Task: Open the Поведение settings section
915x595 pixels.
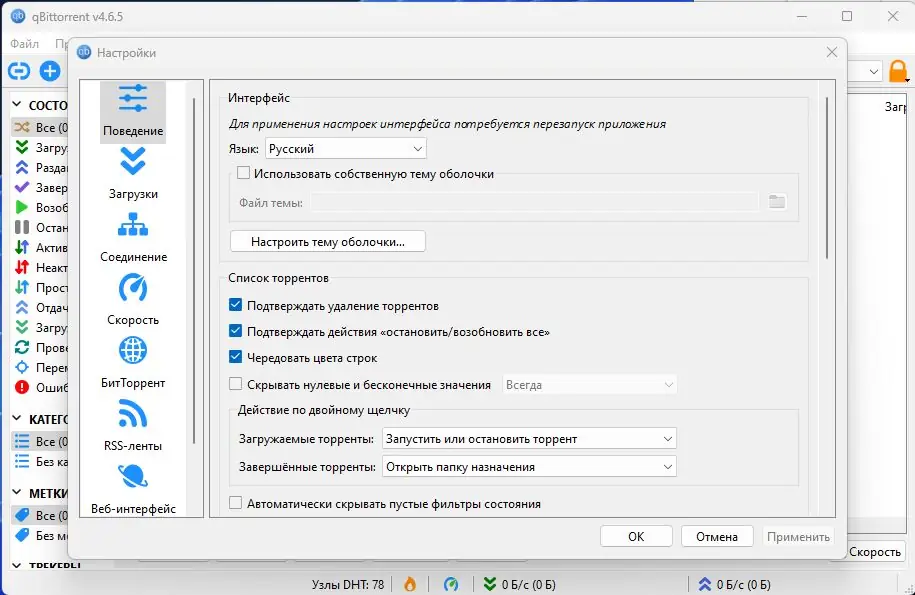Action: 133,111
